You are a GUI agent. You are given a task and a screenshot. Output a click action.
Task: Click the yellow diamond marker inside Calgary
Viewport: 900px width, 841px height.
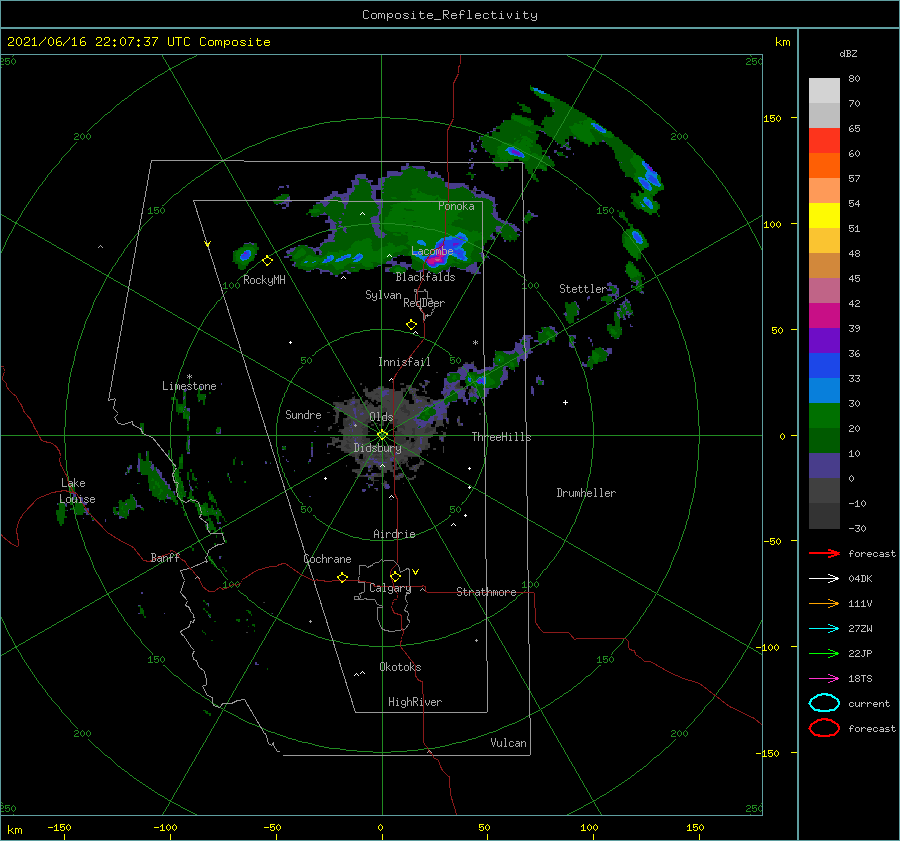(x=395, y=576)
